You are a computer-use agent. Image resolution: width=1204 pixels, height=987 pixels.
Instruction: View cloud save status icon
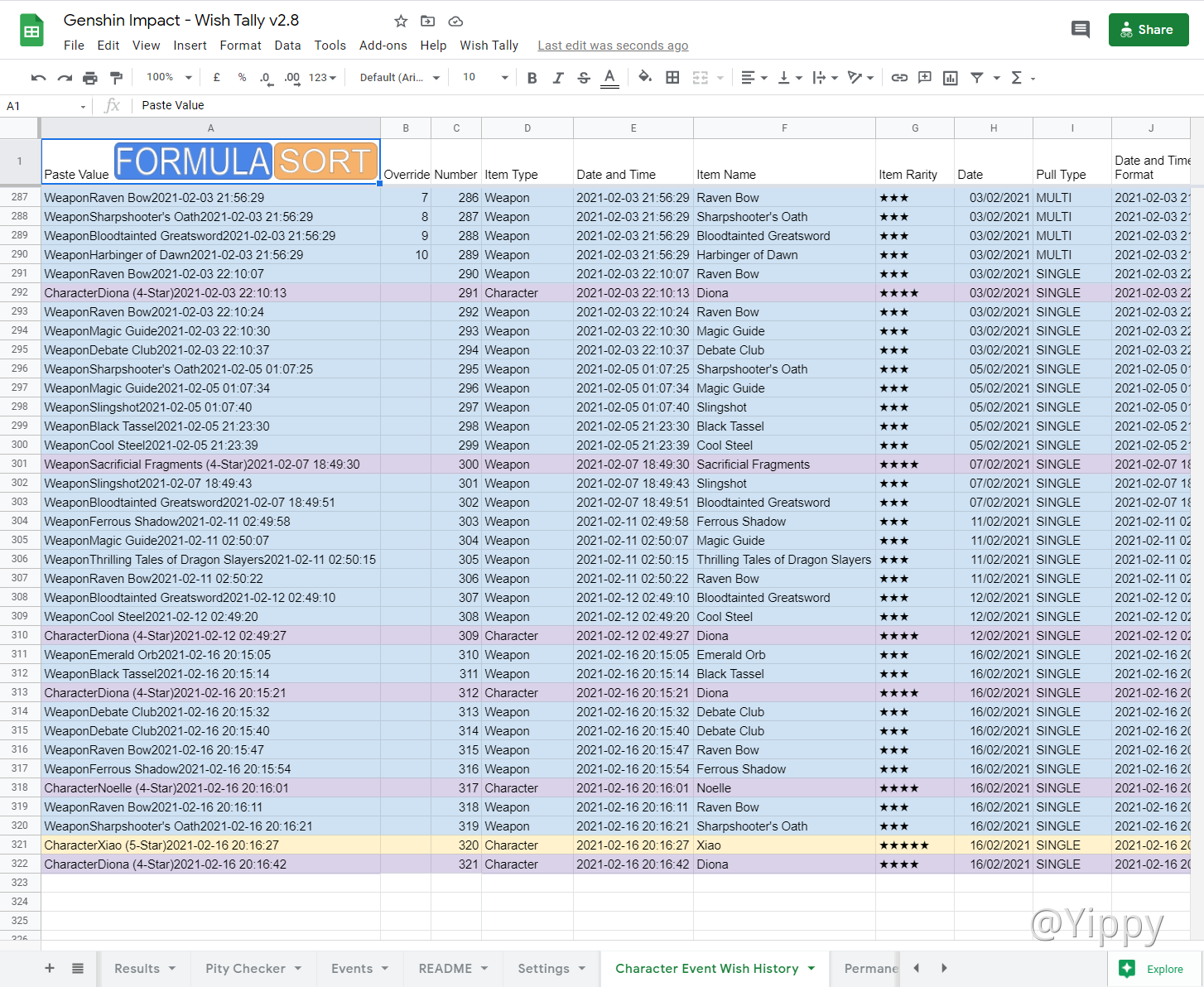click(x=455, y=21)
